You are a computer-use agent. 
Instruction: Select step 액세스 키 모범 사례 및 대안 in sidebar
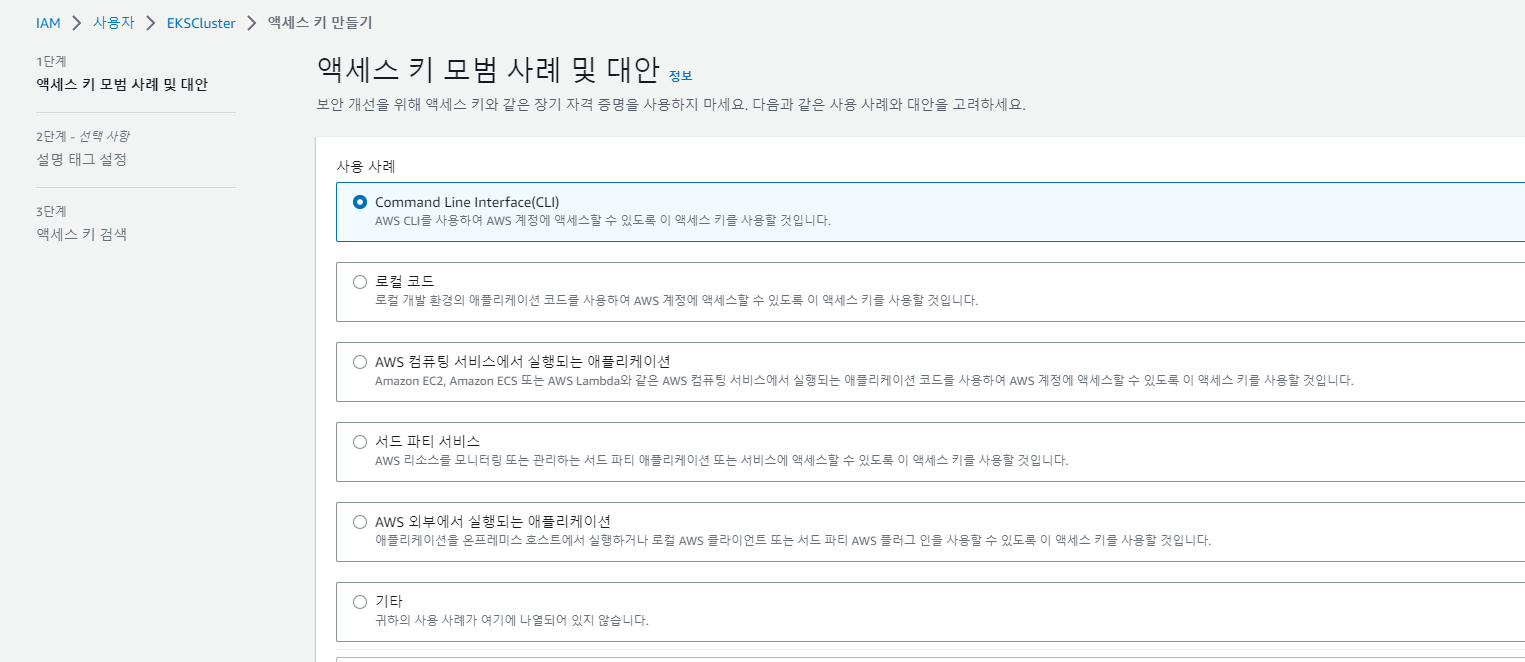click(122, 84)
